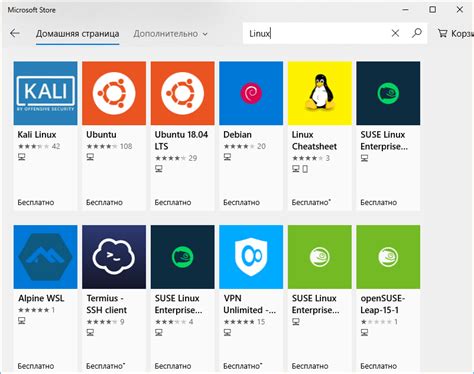This screenshot has height=374, width=474.
Task: Open the Linux Cheatsheet penguin icon
Action: coord(320,93)
